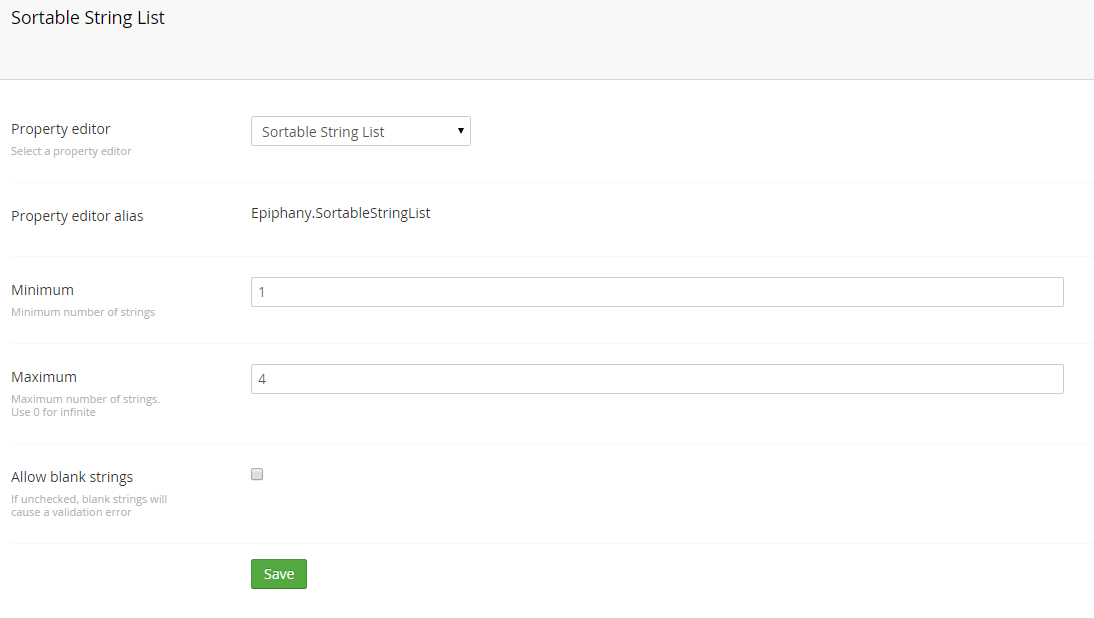Focus the Maximum number of strings field
Image resolution: width=1094 pixels, height=618 pixels.
coord(657,379)
